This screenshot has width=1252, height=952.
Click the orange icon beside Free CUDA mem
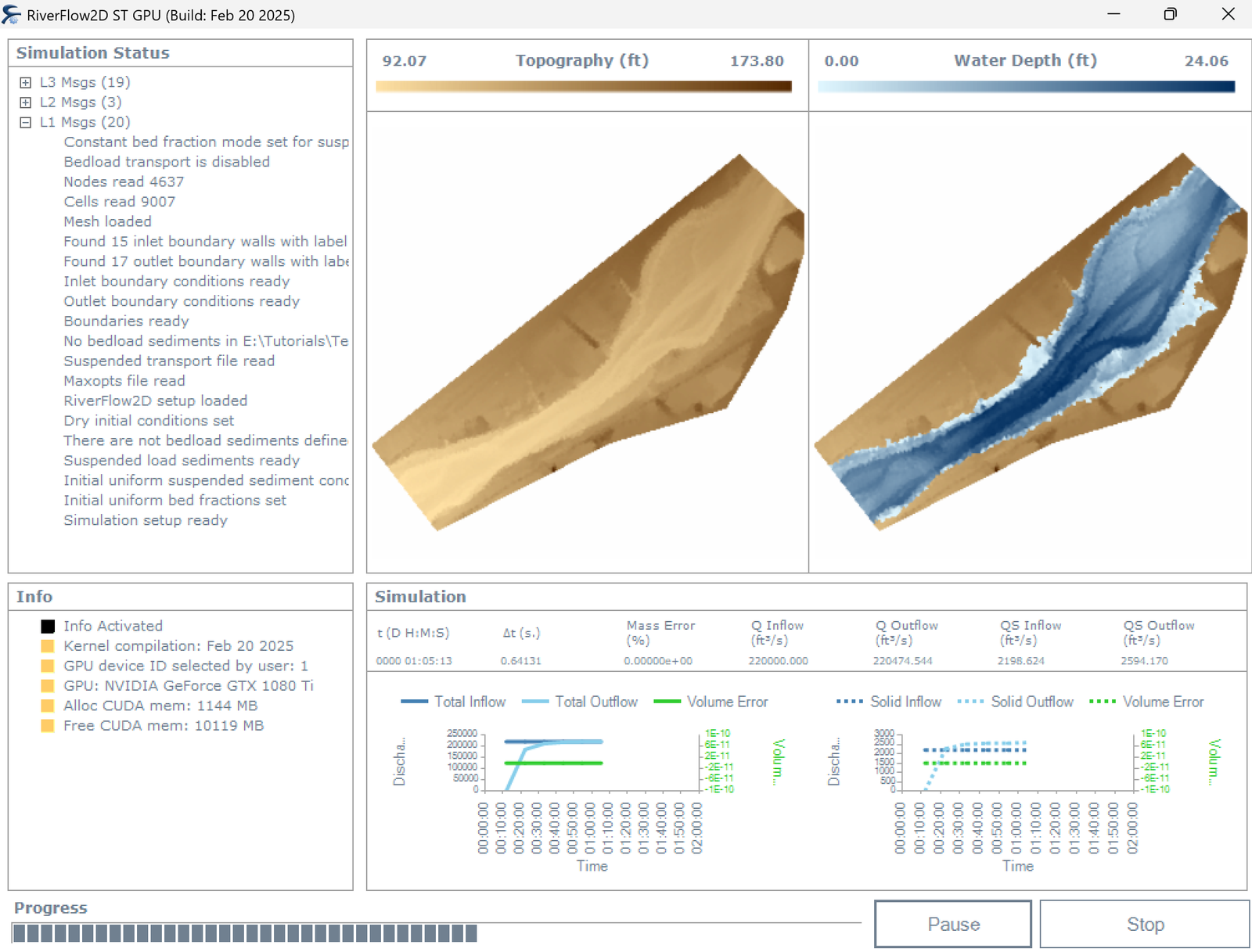pos(48,726)
